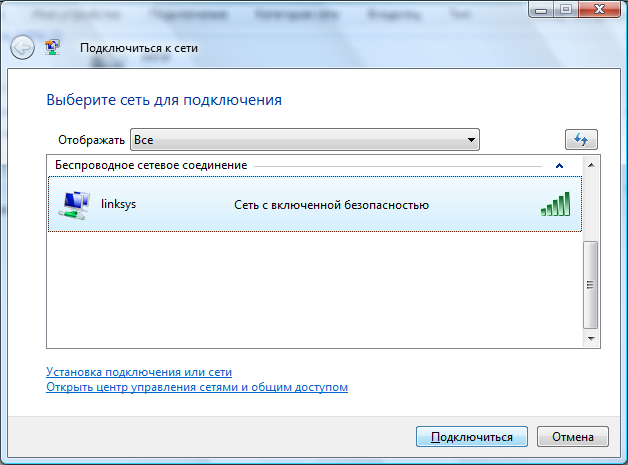This screenshot has width=628, height=465.
Task: Collapse the Беспроводное сетевое соединение group
Action: [559, 165]
